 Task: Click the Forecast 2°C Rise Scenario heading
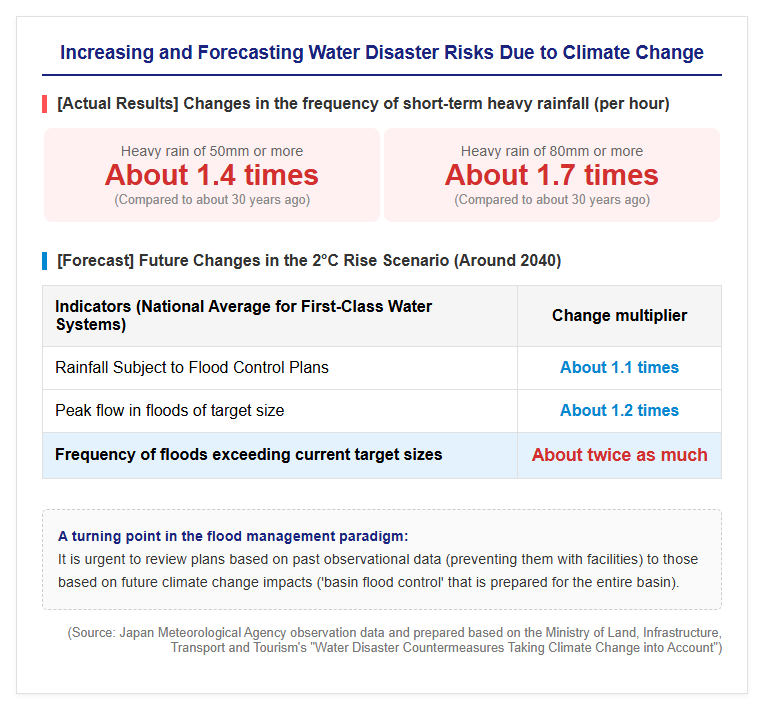tap(309, 261)
